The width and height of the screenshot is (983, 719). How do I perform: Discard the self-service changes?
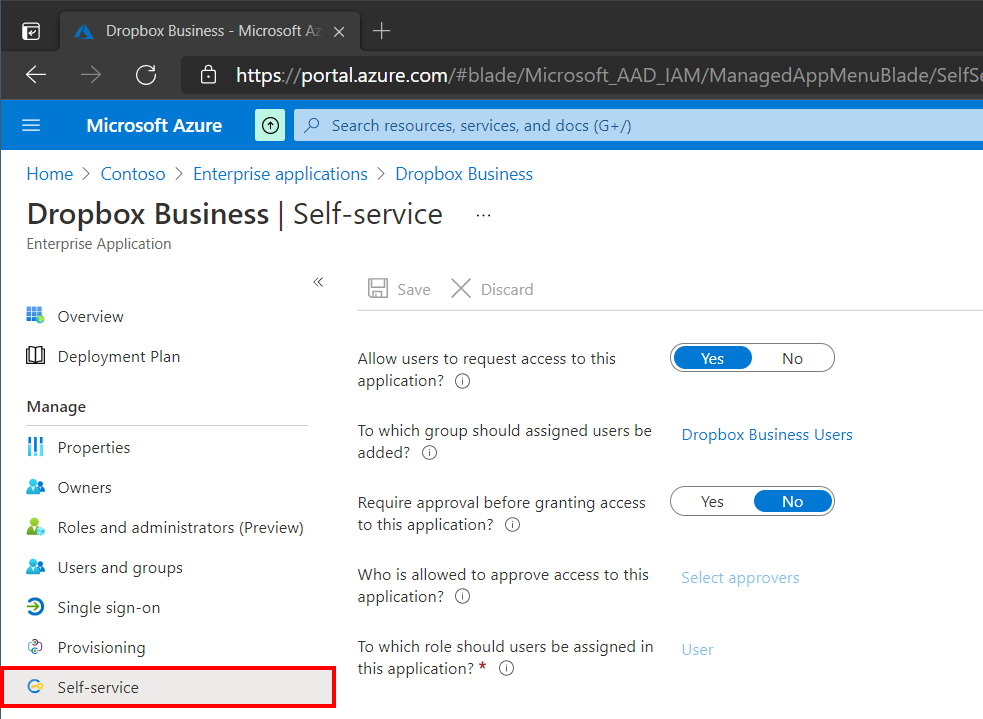click(492, 289)
